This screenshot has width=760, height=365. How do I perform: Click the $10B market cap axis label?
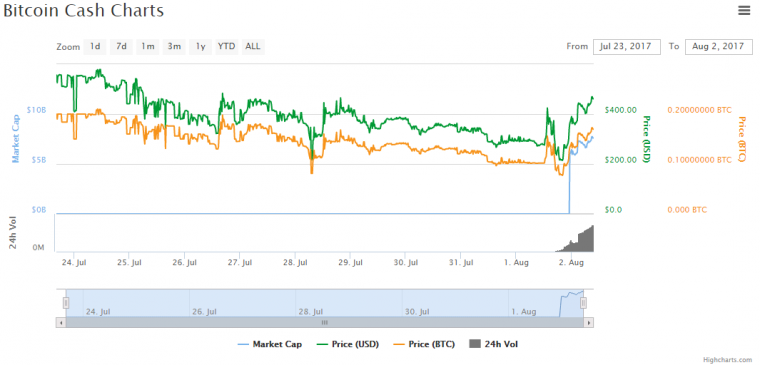tap(36, 111)
